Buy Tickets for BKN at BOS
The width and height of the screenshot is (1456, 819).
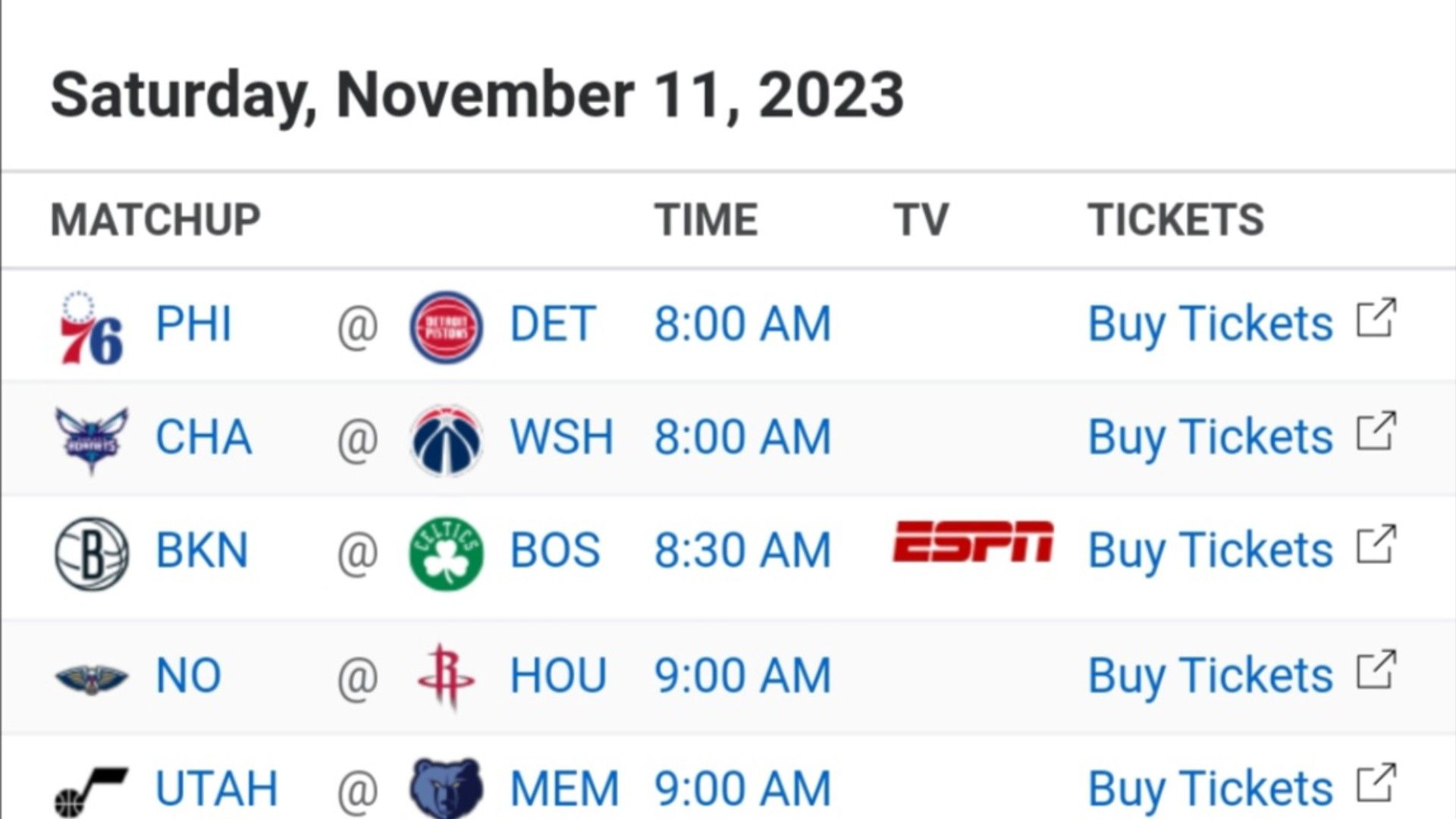1242,551
